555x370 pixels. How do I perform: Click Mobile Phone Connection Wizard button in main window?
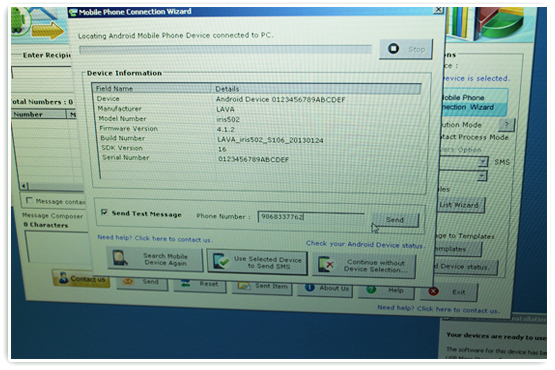coord(475,102)
